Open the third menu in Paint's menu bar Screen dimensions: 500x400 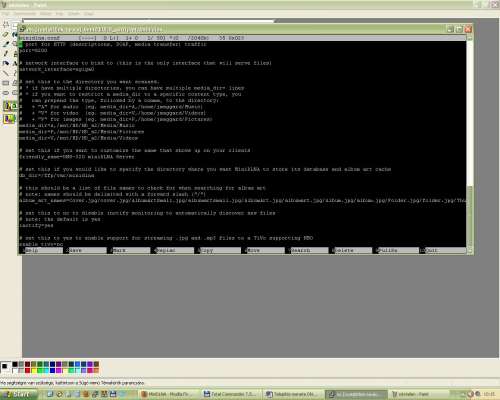[46, 14]
